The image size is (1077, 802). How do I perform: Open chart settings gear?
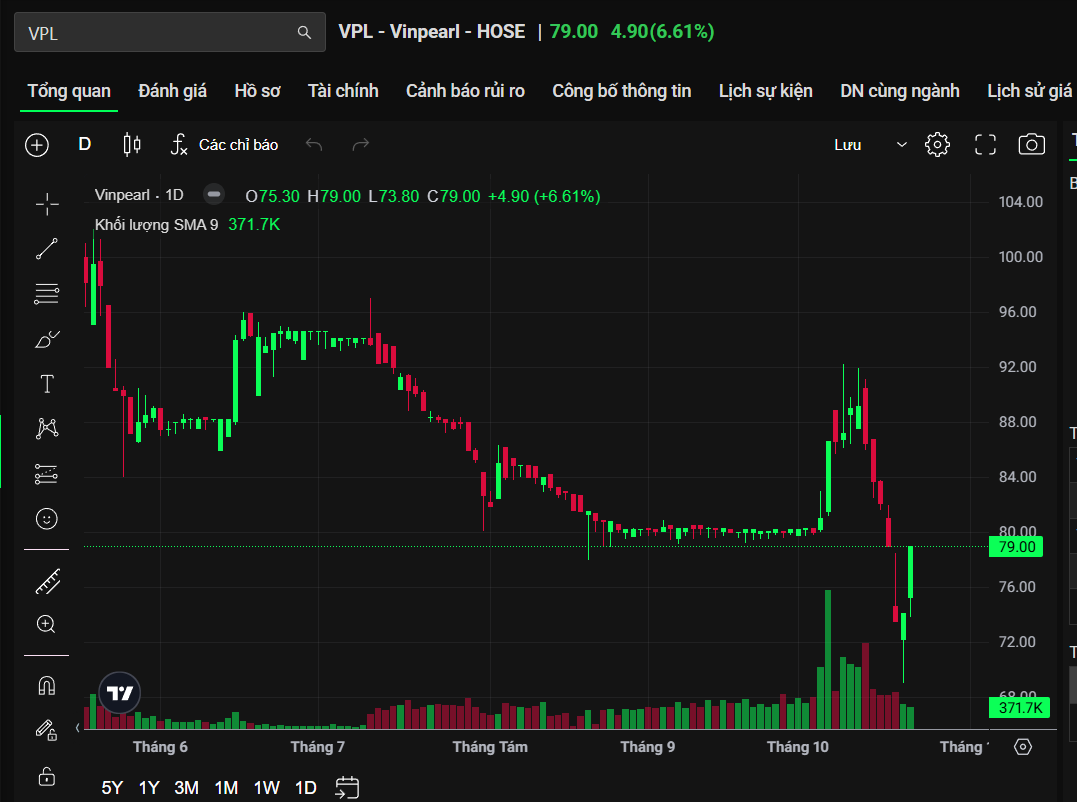coord(937,145)
